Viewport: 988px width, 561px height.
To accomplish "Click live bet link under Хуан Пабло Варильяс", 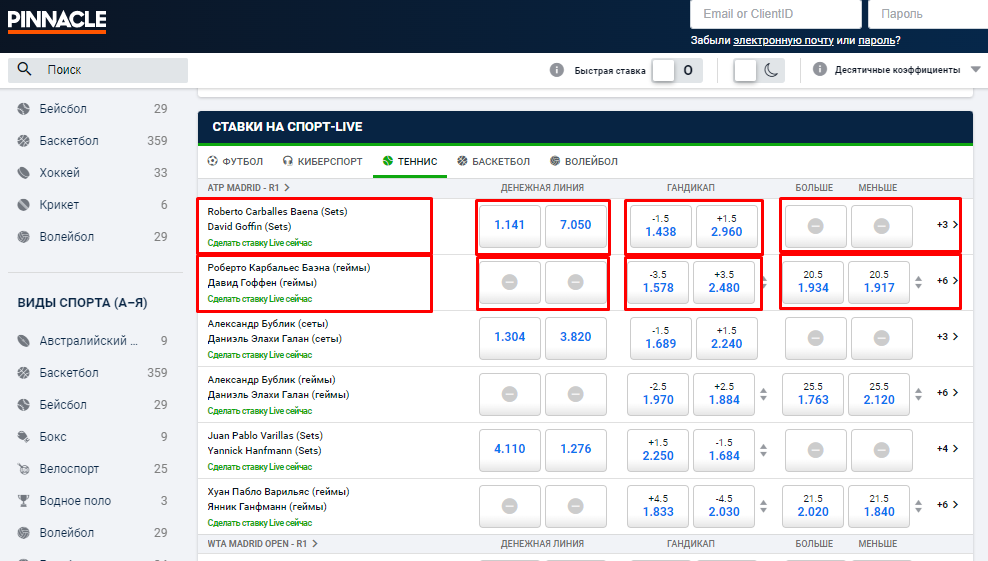I will coord(260,523).
